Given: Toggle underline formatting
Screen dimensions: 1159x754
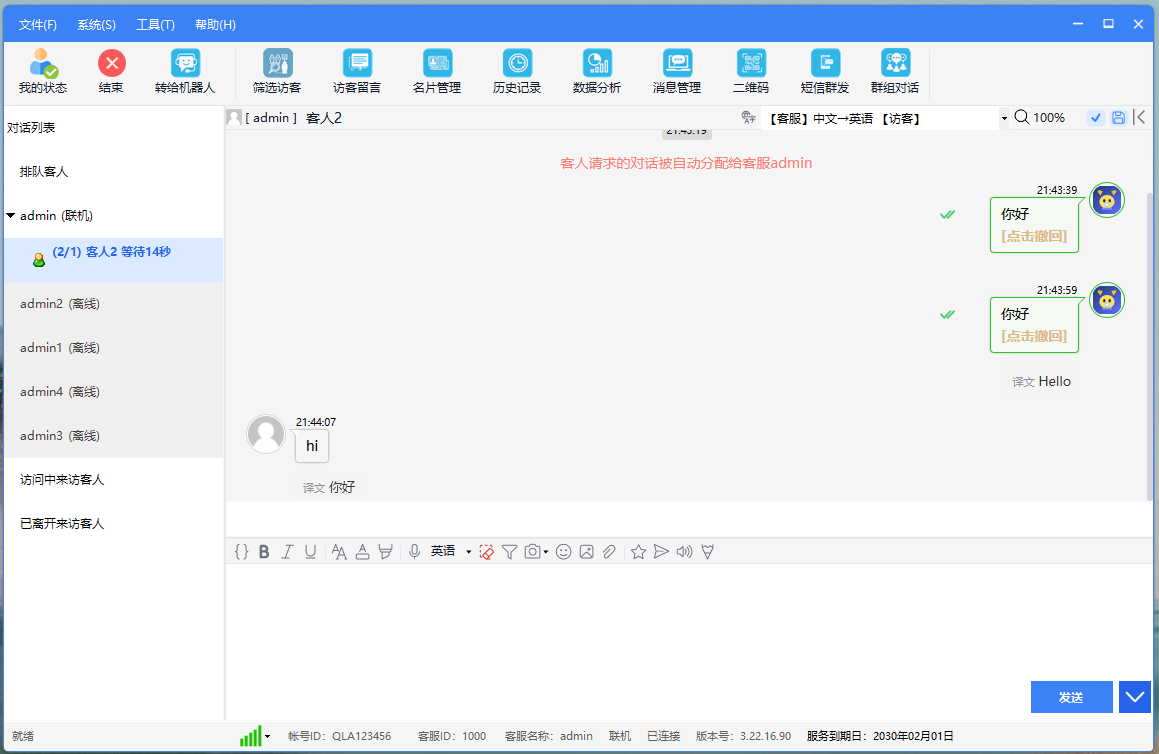Looking at the screenshot, I should (310, 551).
